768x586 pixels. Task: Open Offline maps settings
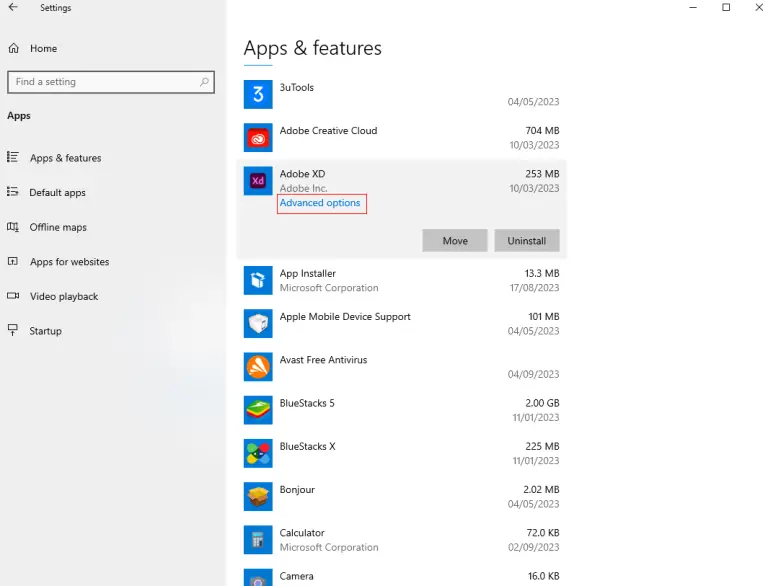[58, 227]
